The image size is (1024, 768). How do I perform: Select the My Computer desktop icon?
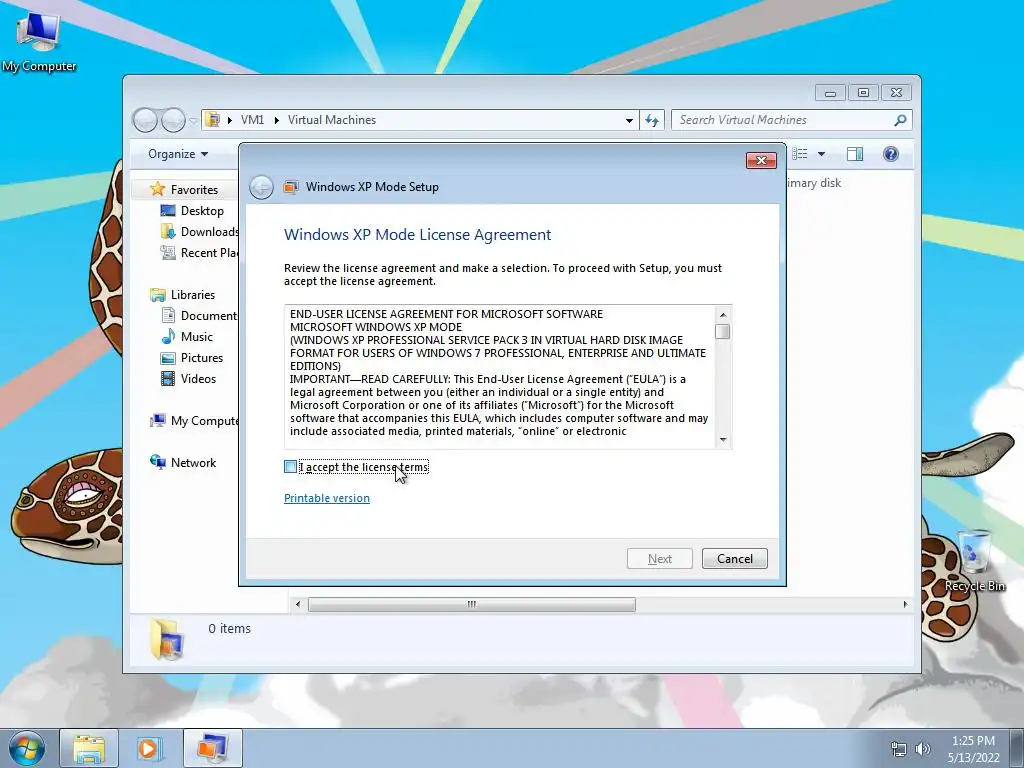[x=39, y=41]
